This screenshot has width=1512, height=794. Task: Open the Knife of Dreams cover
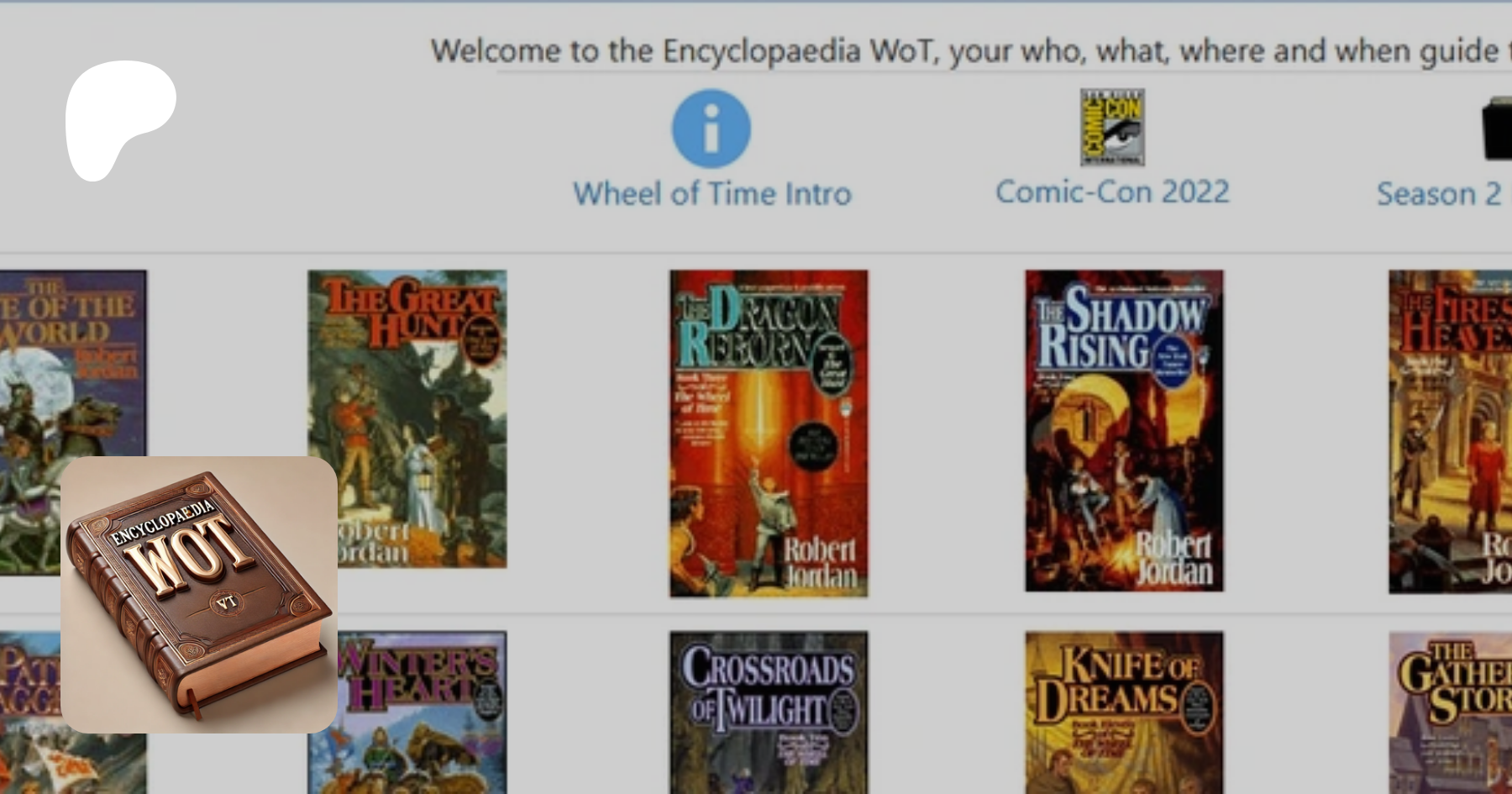[1124, 712]
